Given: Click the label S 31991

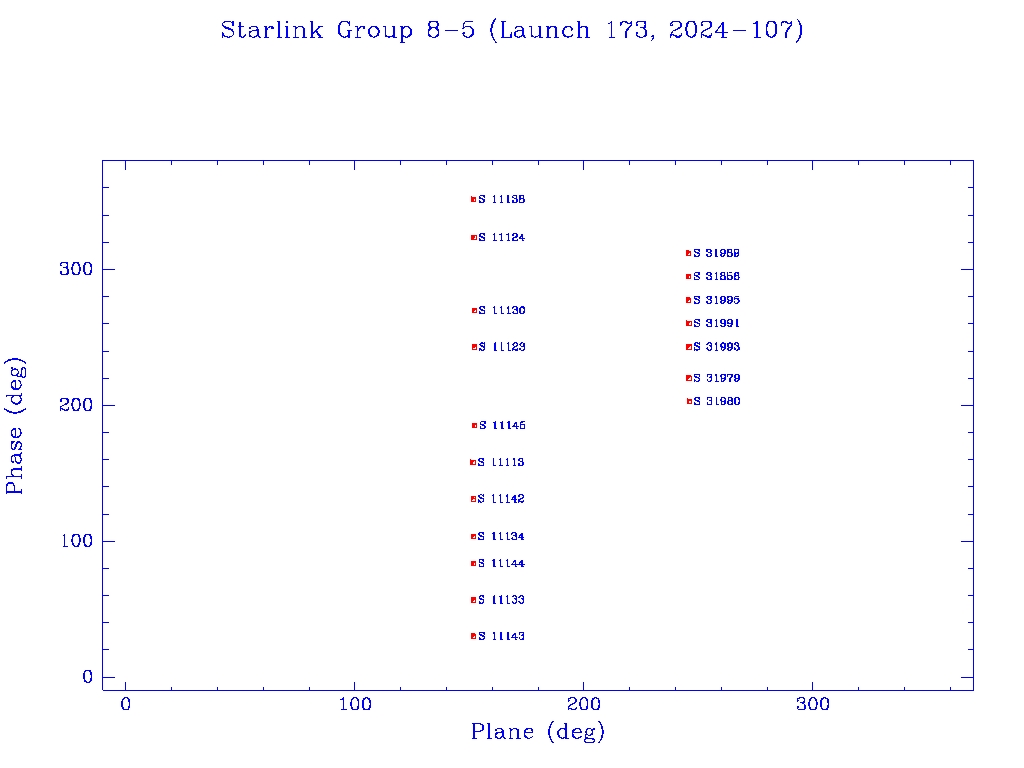Looking at the screenshot, I should 716,323.
